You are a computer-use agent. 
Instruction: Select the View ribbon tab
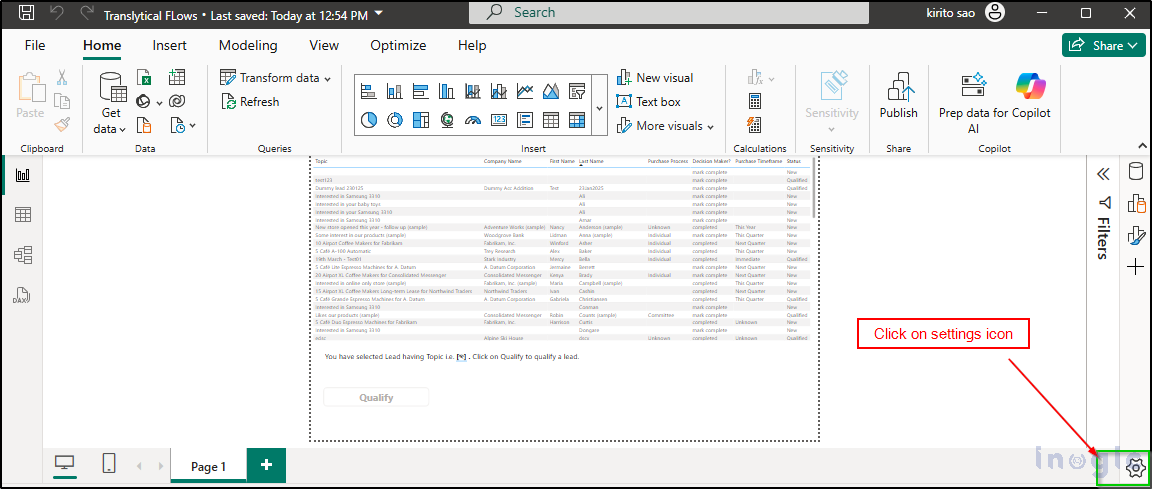click(324, 46)
